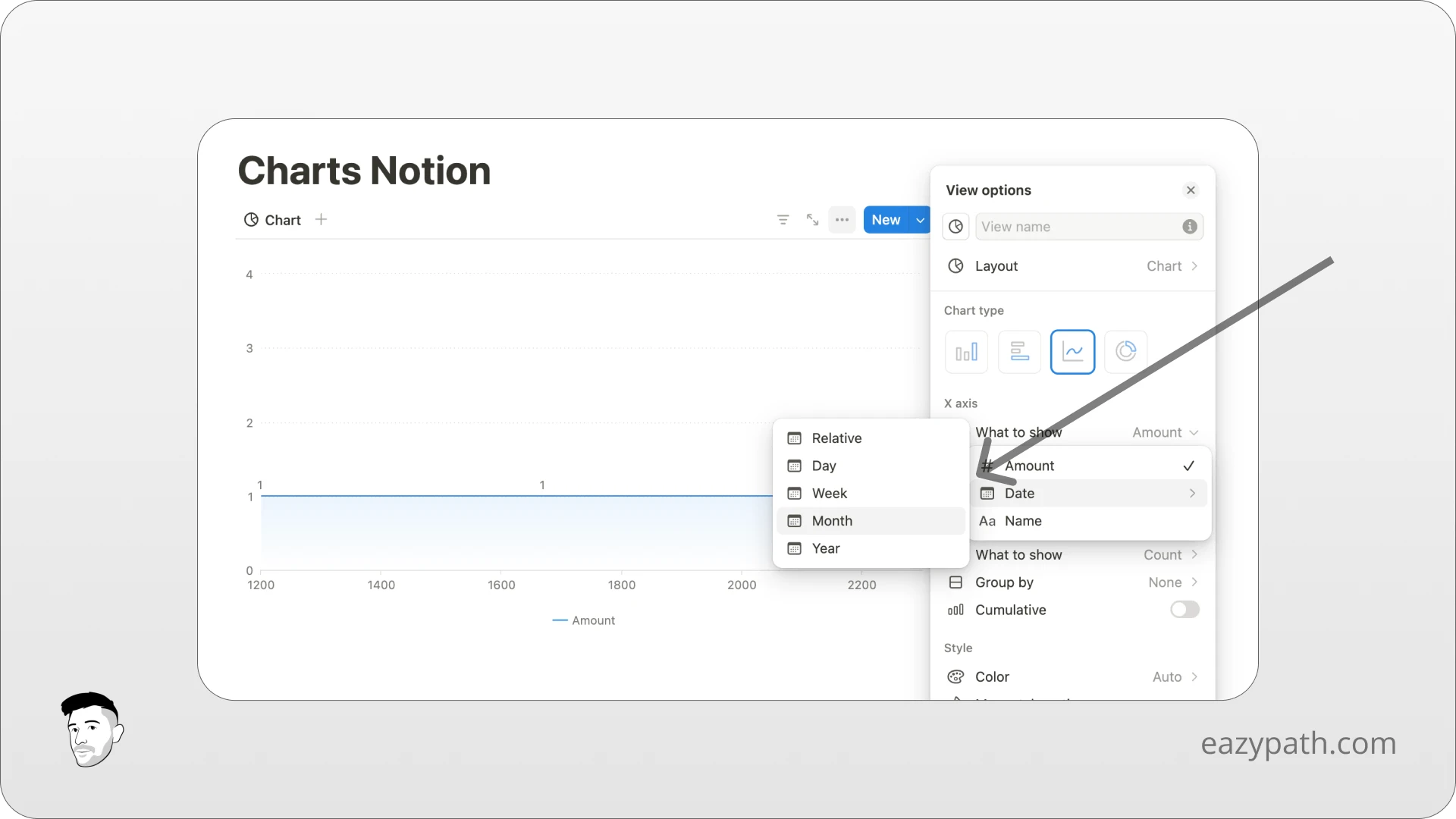Viewport: 1456px width, 819px height.
Task: Click the New button to add entry
Action: pos(886,219)
